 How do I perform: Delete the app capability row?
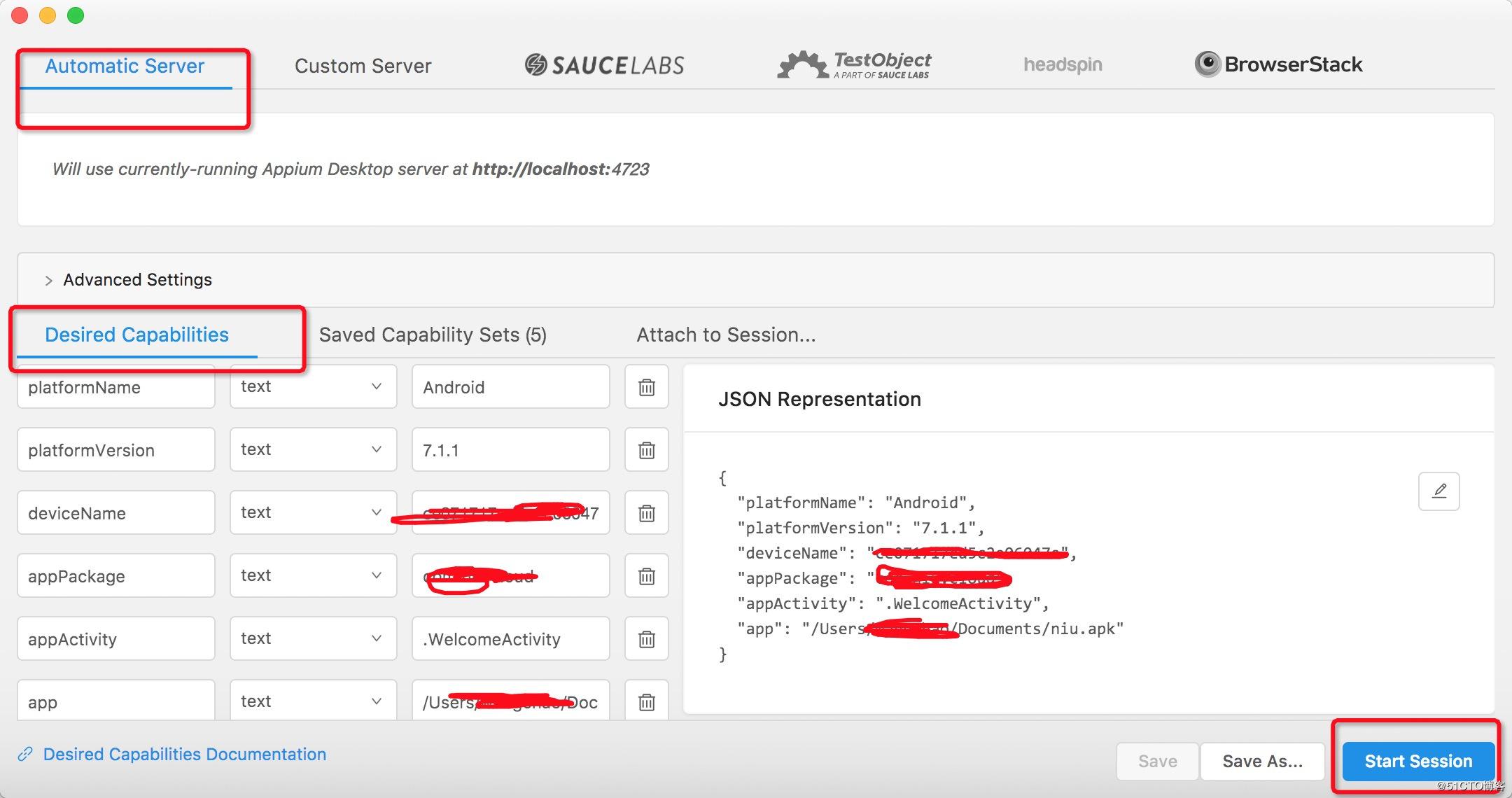(646, 701)
